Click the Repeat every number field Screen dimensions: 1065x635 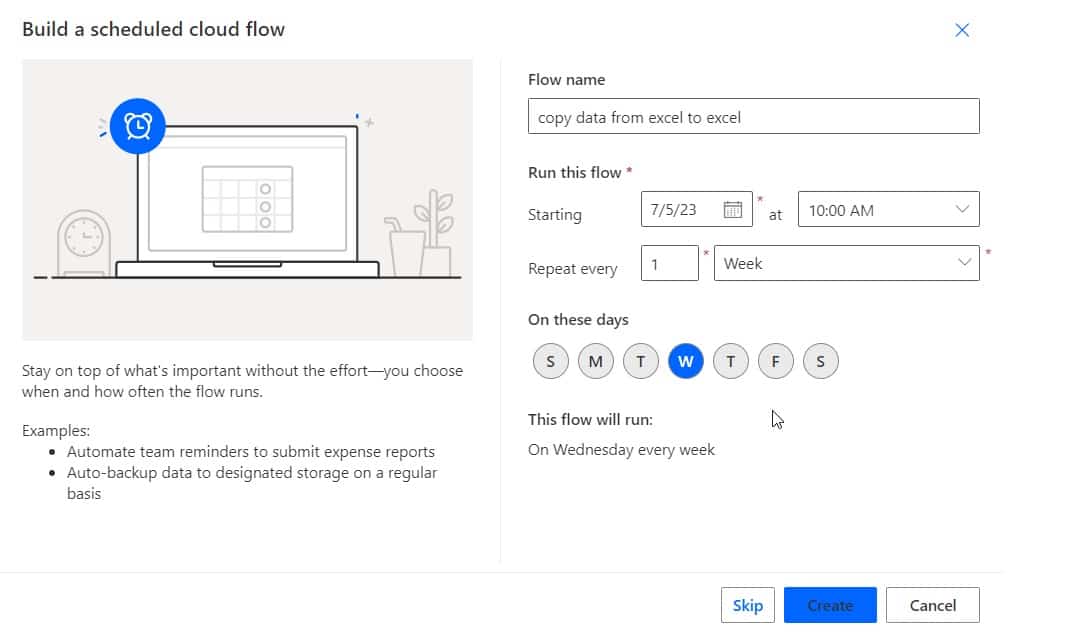click(670, 264)
